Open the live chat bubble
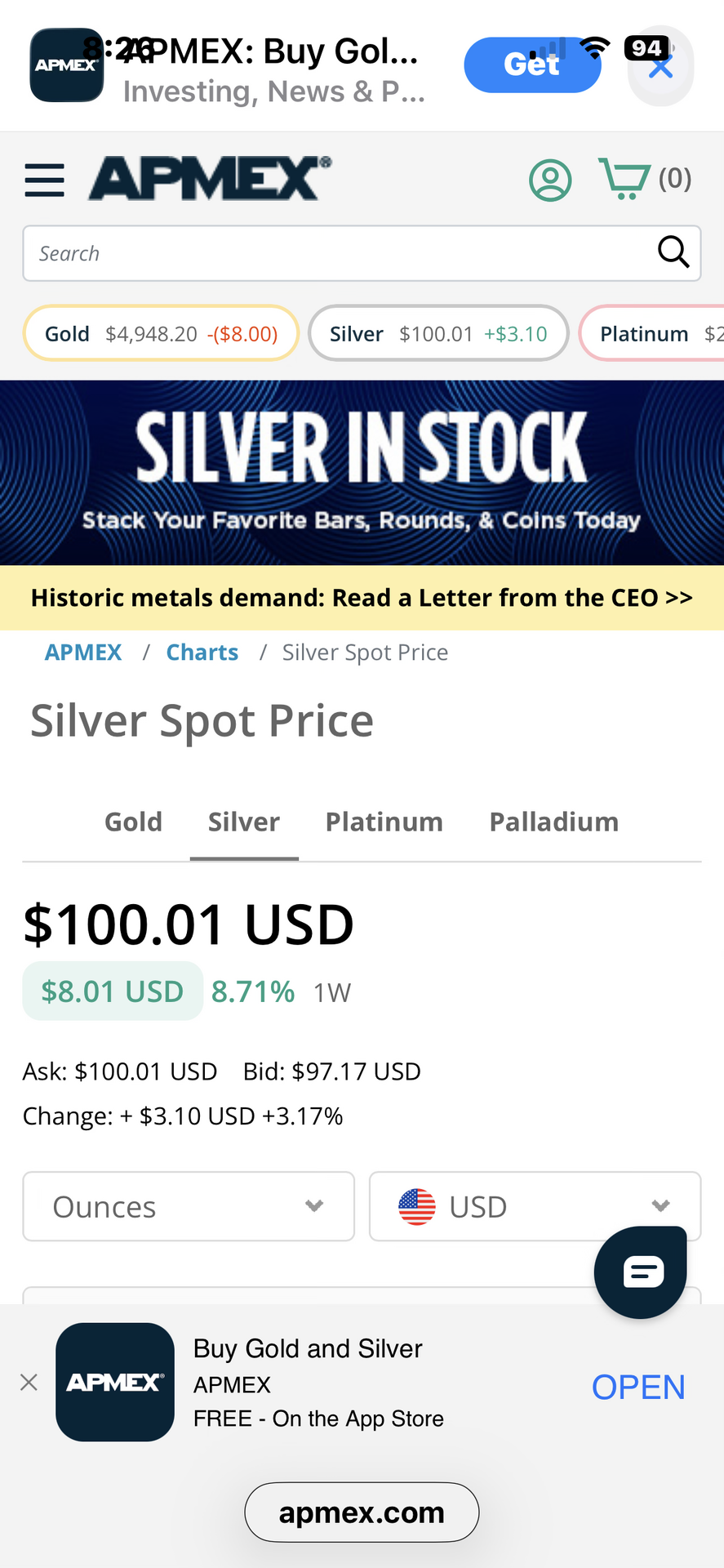Image resolution: width=724 pixels, height=1568 pixels. 641,1272
